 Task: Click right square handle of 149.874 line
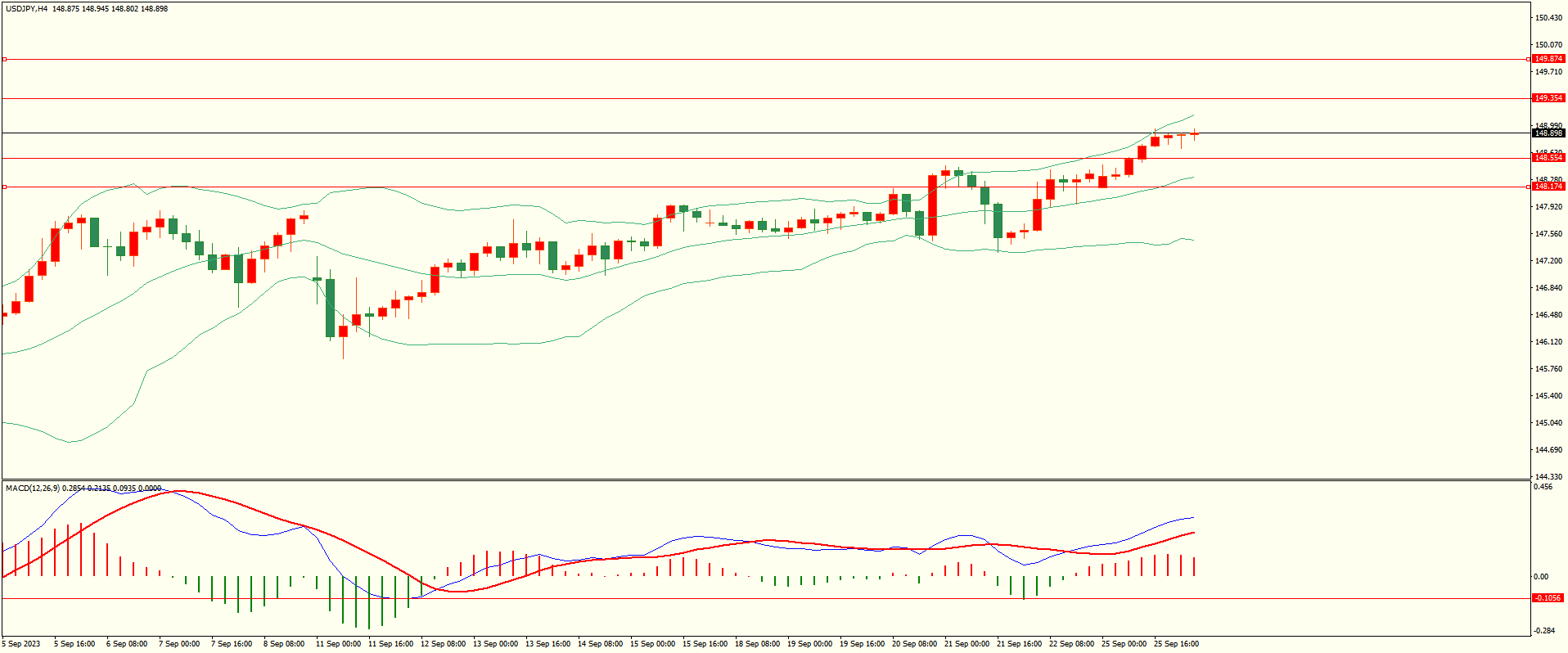point(1529,60)
